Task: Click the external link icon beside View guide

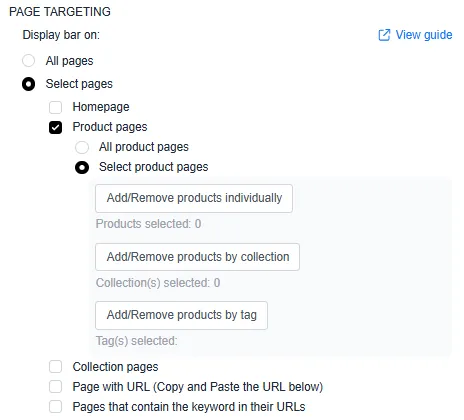Action: click(x=384, y=35)
